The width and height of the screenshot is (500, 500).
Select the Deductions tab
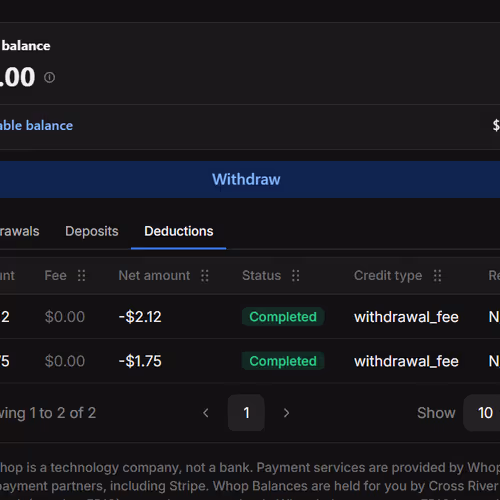tap(179, 231)
